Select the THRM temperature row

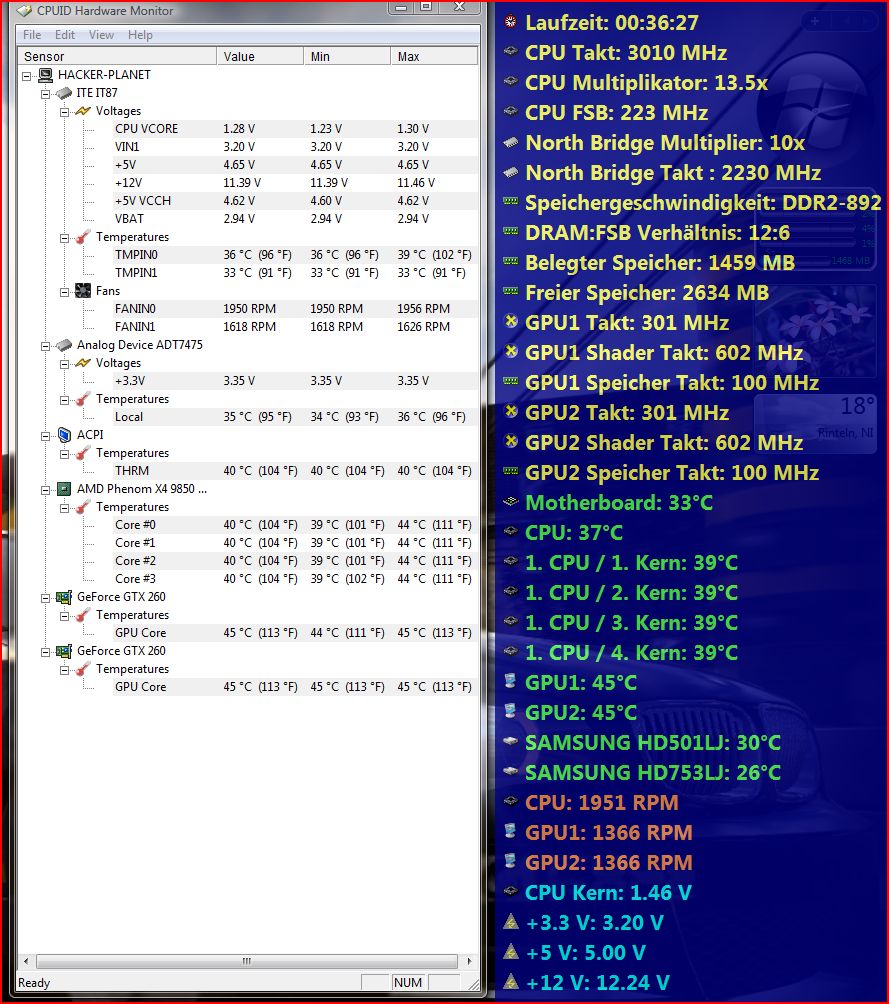click(x=295, y=471)
